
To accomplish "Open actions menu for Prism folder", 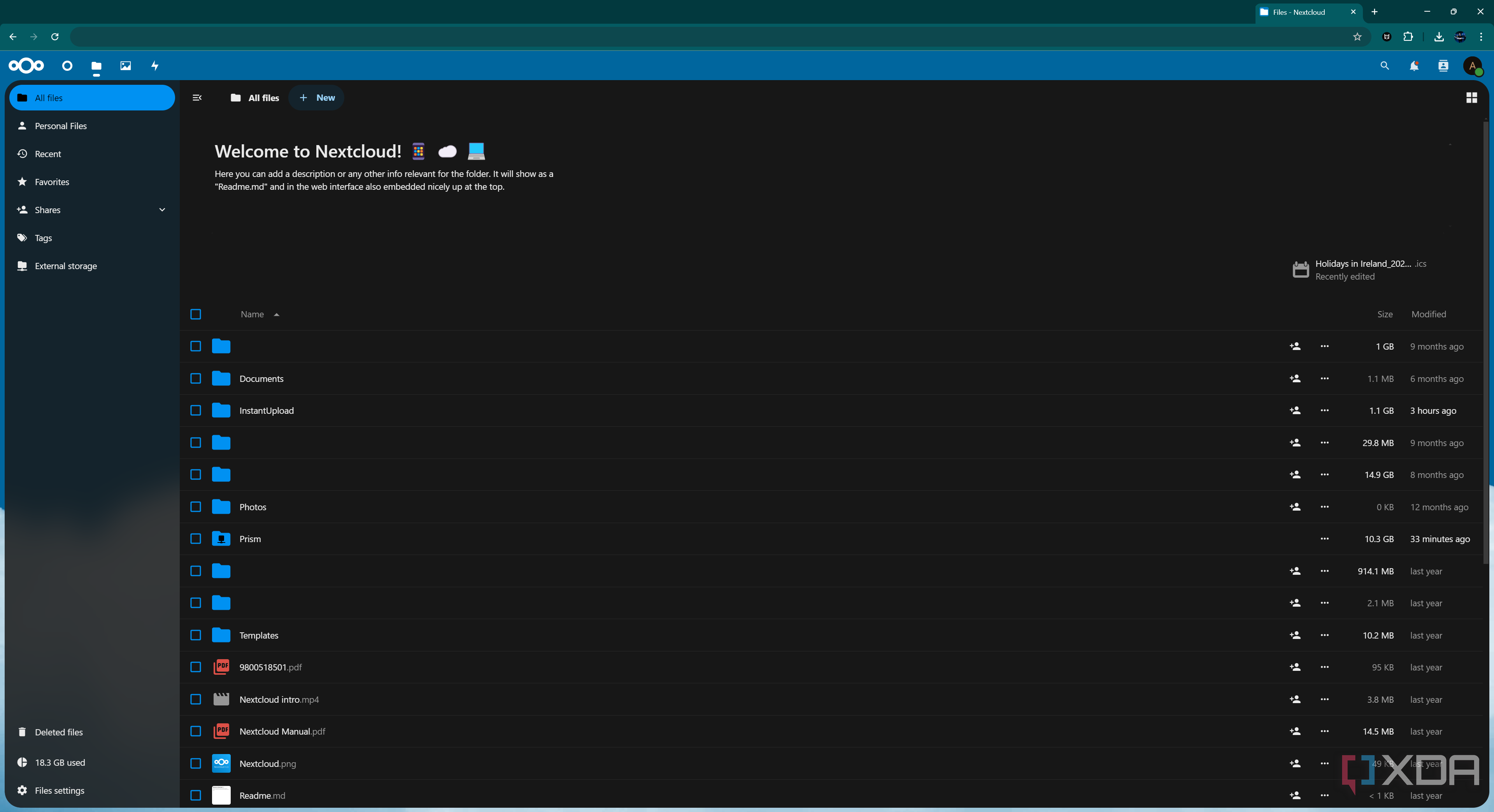I will [x=1324, y=539].
